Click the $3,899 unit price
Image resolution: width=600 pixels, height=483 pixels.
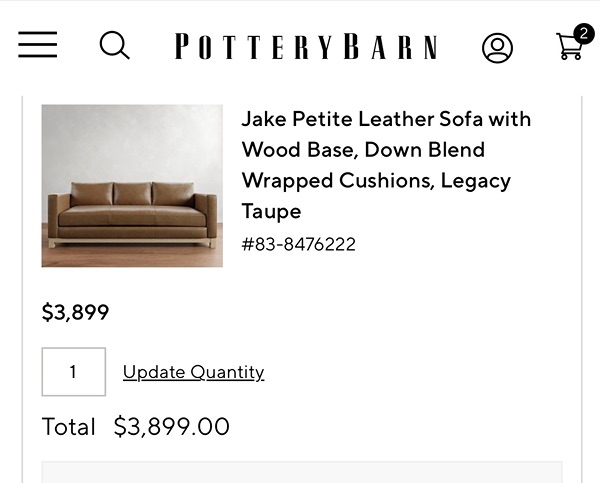(x=75, y=312)
